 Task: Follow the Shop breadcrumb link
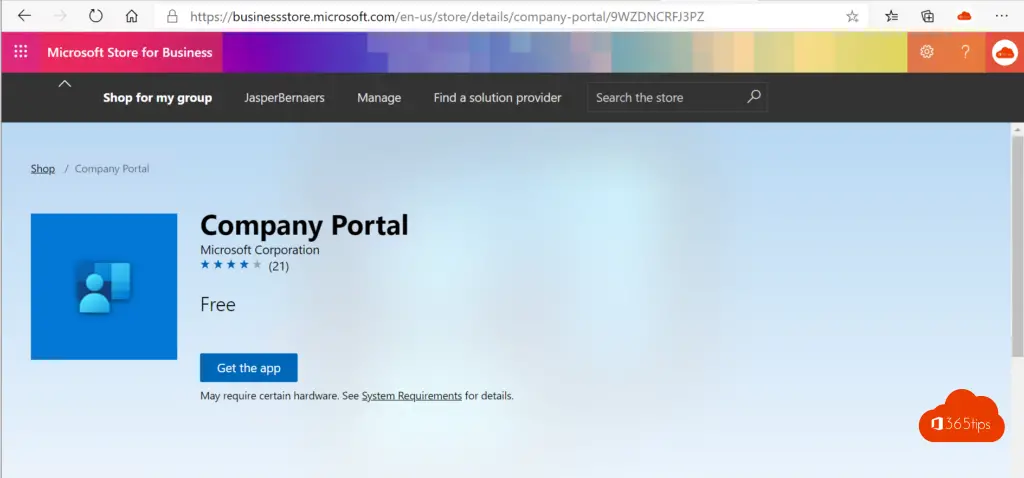click(x=42, y=168)
